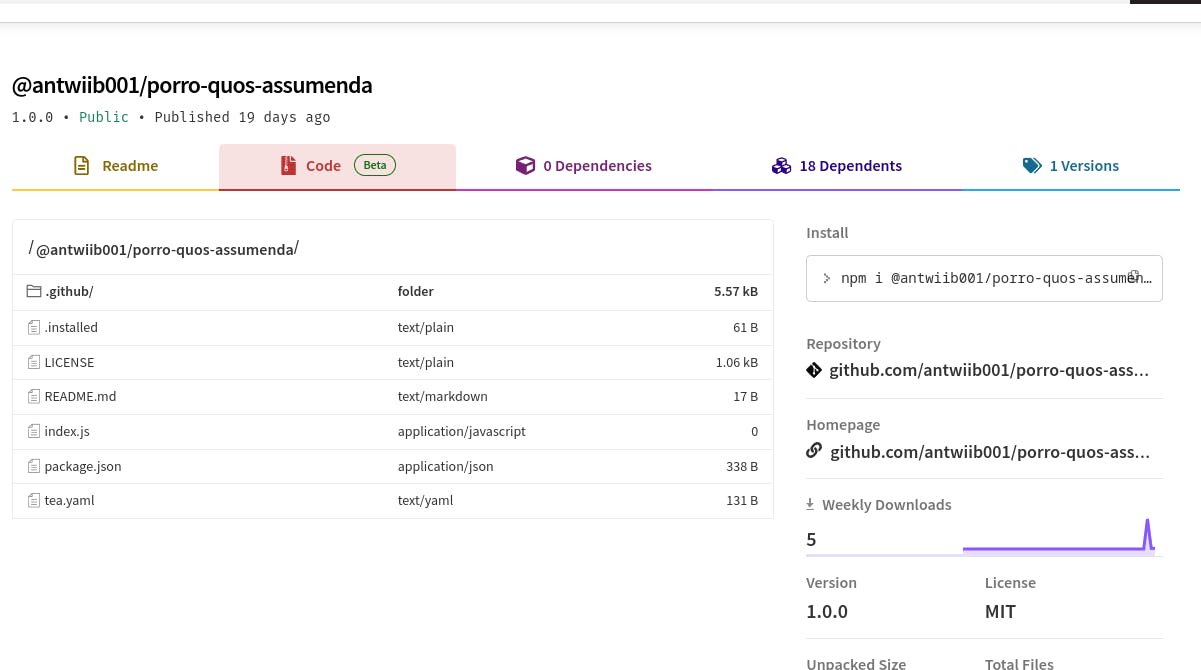The image size is (1201, 670).
Task: Click the chain link icon under Homepage
Action: (x=814, y=451)
